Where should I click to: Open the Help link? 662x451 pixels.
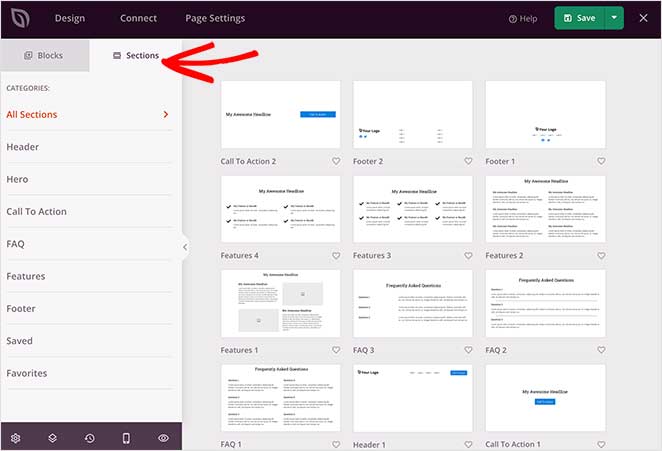(x=523, y=18)
